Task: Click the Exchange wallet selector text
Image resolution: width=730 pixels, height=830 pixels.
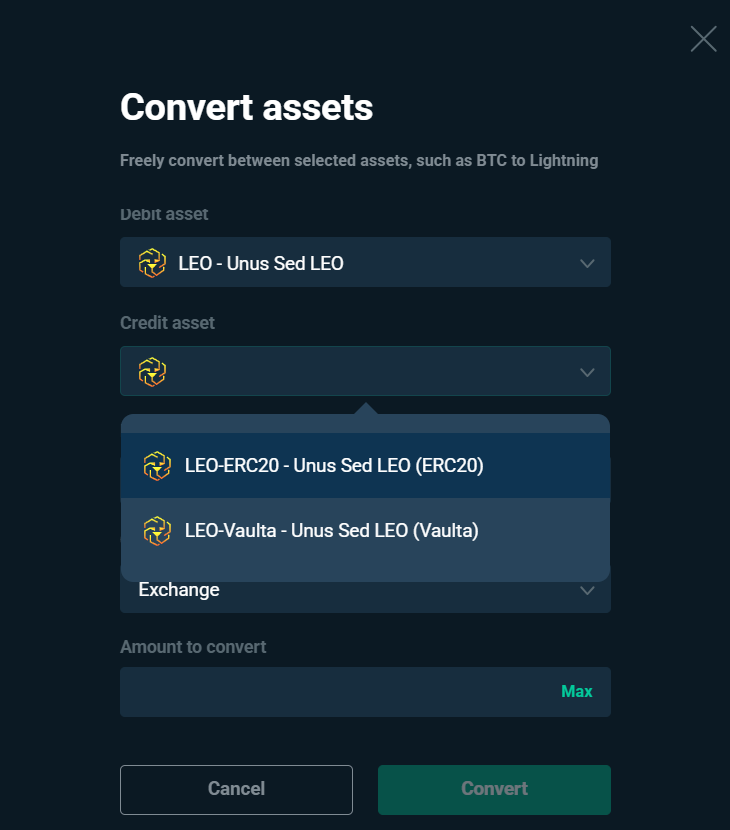Action: (x=179, y=590)
